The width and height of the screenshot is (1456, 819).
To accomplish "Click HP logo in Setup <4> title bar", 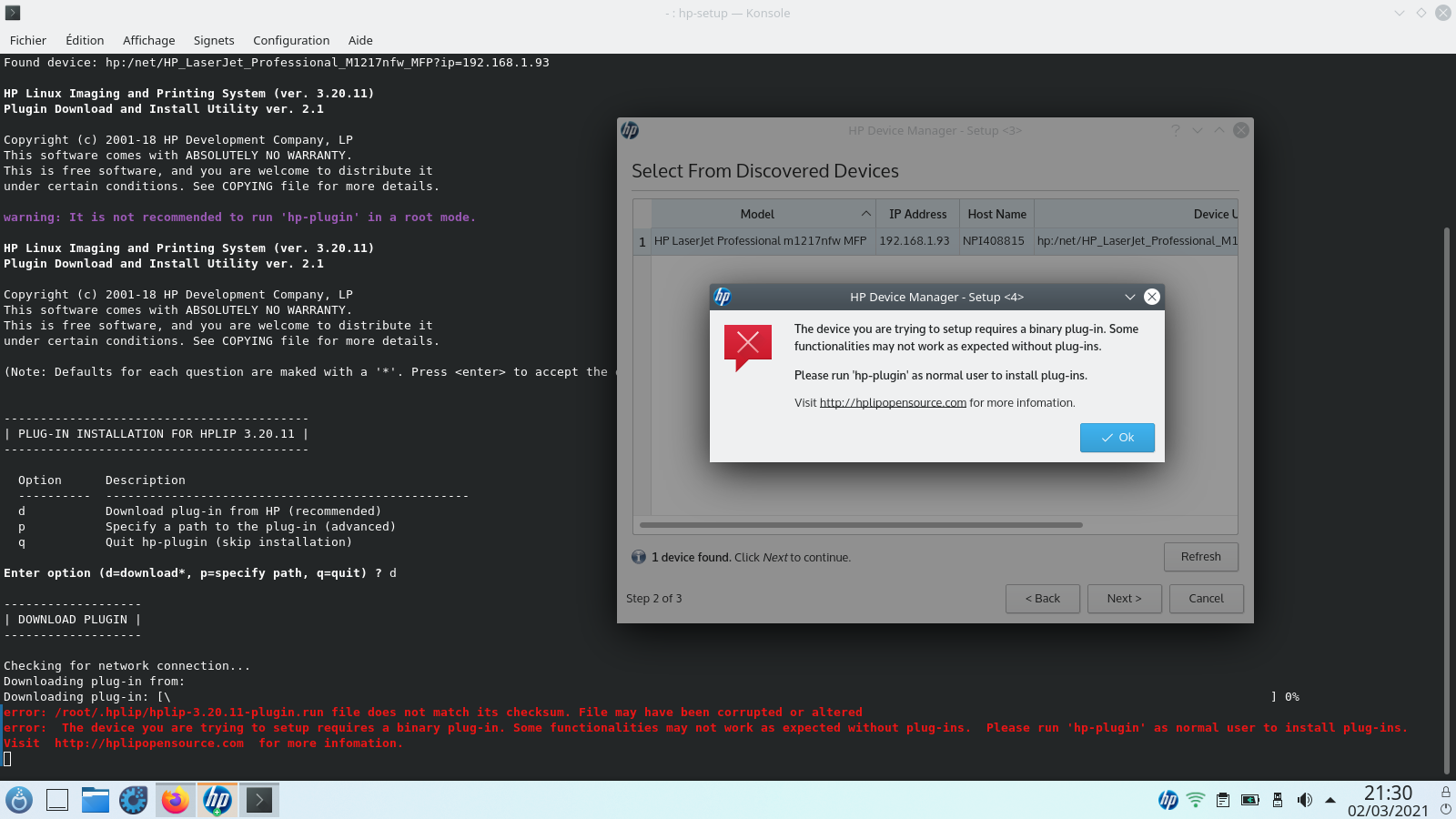I will (x=723, y=297).
